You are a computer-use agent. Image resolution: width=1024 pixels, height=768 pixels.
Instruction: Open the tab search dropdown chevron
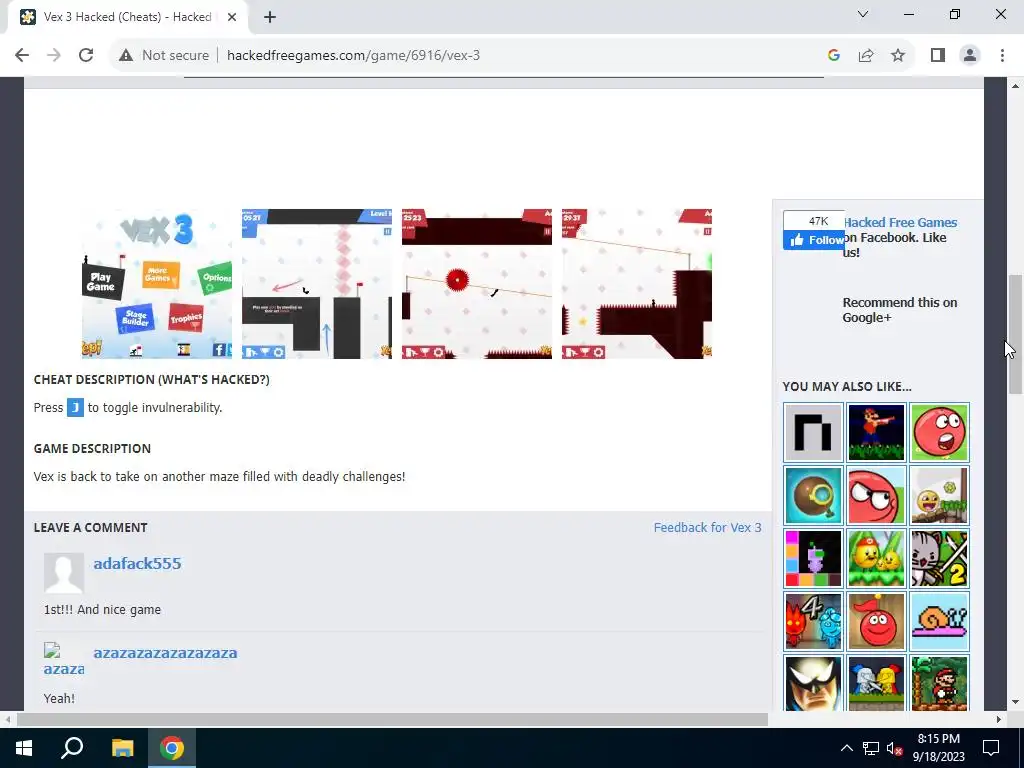coord(863,14)
